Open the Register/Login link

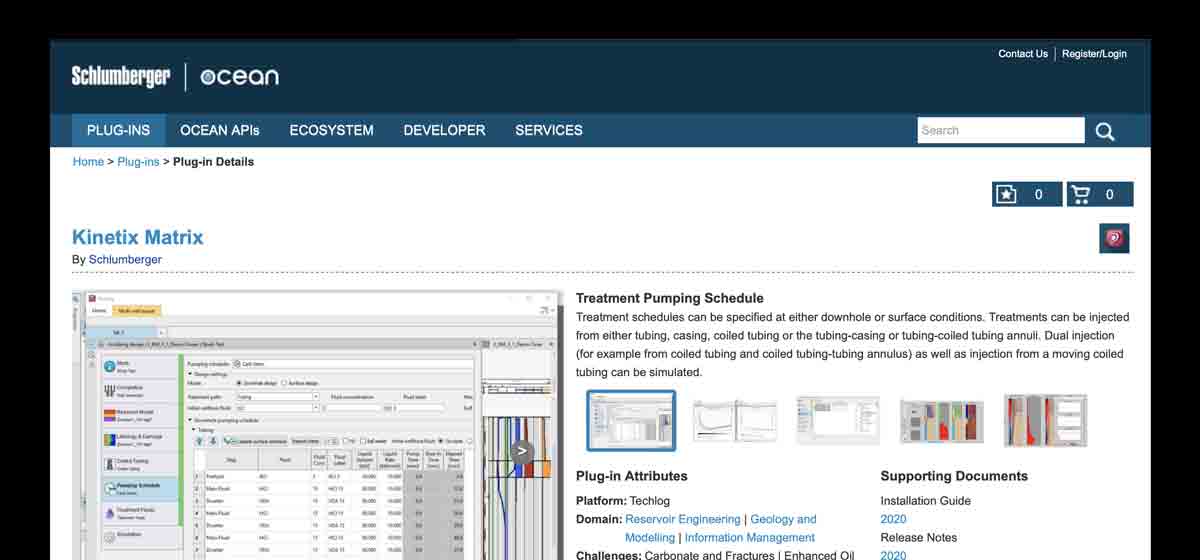tap(1094, 54)
